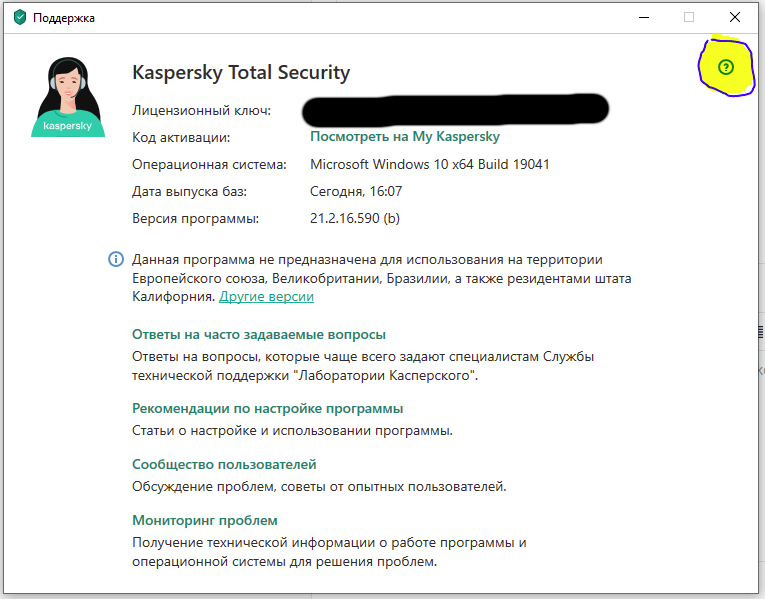The height and width of the screenshot is (599, 765).
Task: Launch "Мониторинг проблем" tool
Action: [x=204, y=521]
